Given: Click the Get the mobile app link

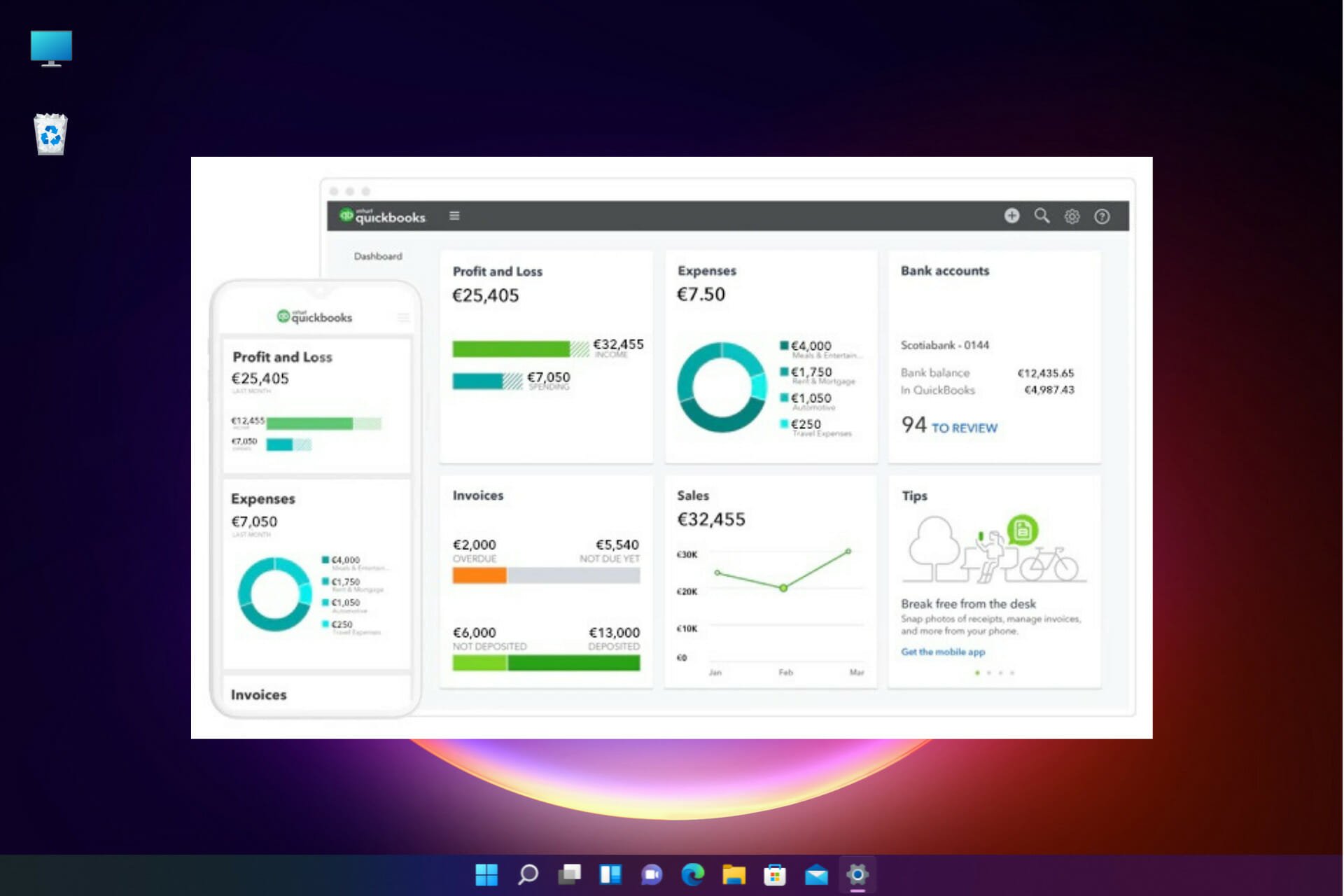Looking at the screenshot, I should (x=943, y=652).
